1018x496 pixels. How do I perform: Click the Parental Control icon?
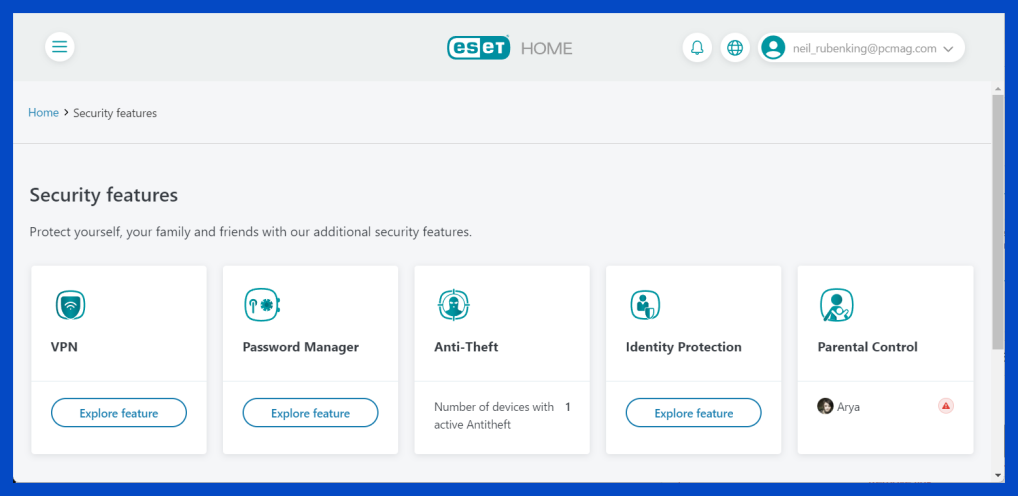pyautogui.click(x=836, y=305)
